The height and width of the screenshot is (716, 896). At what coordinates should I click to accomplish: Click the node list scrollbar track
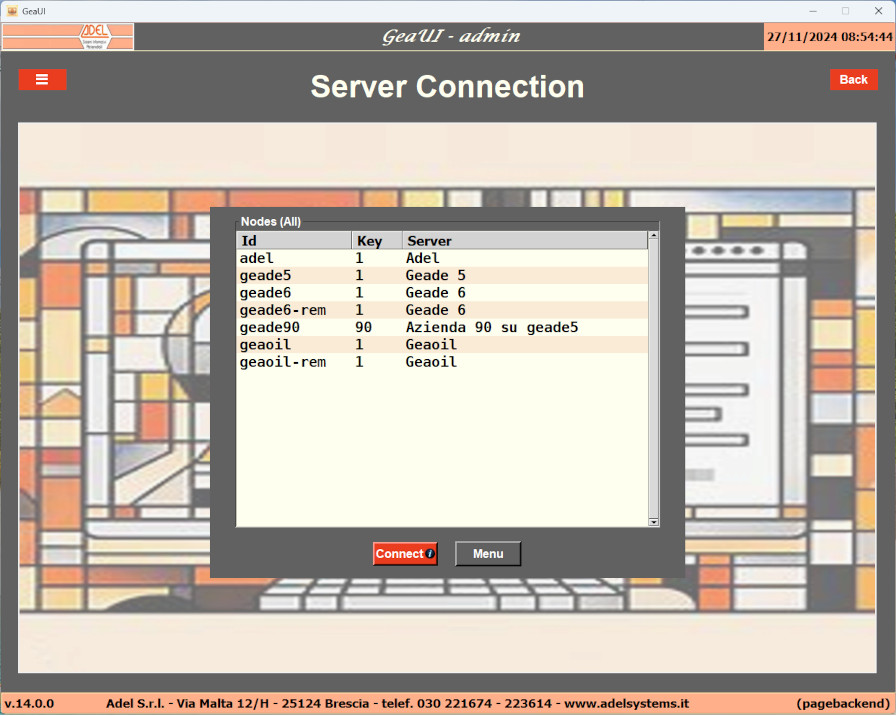[x=654, y=379]
